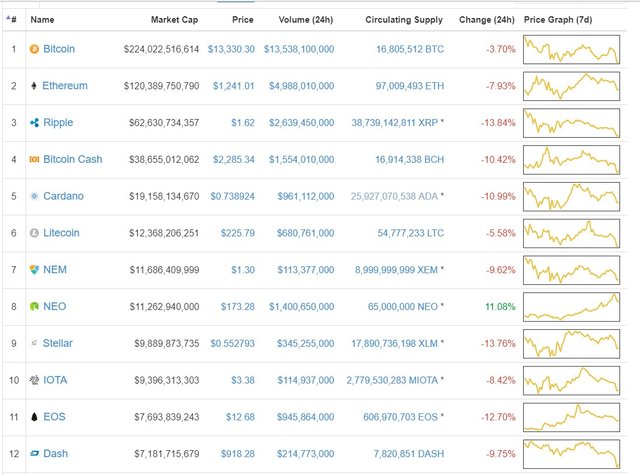Open the Cardano name link
The image size is (640, 475).
pyautogui.click(x=63, y=196)
